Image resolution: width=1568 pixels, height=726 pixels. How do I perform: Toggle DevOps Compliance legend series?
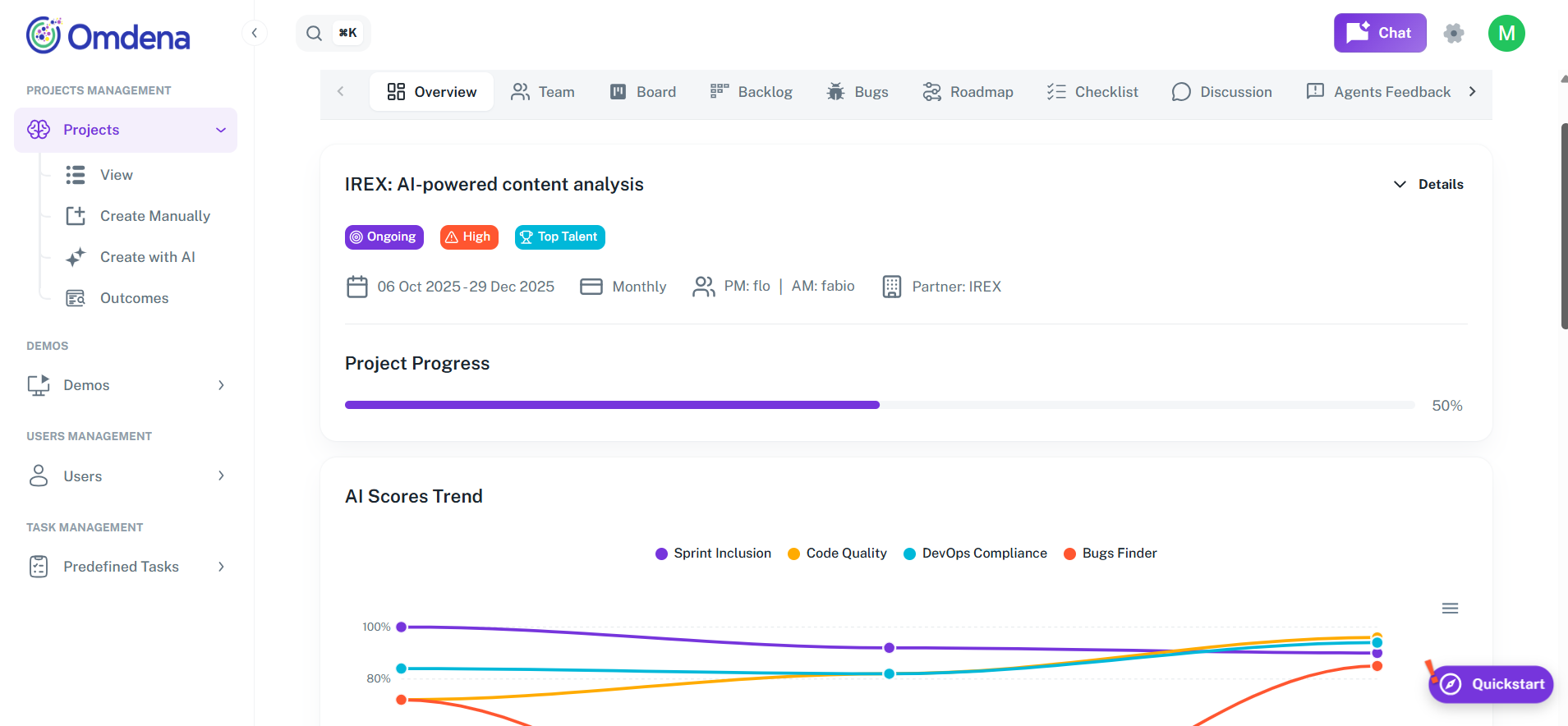975,554
